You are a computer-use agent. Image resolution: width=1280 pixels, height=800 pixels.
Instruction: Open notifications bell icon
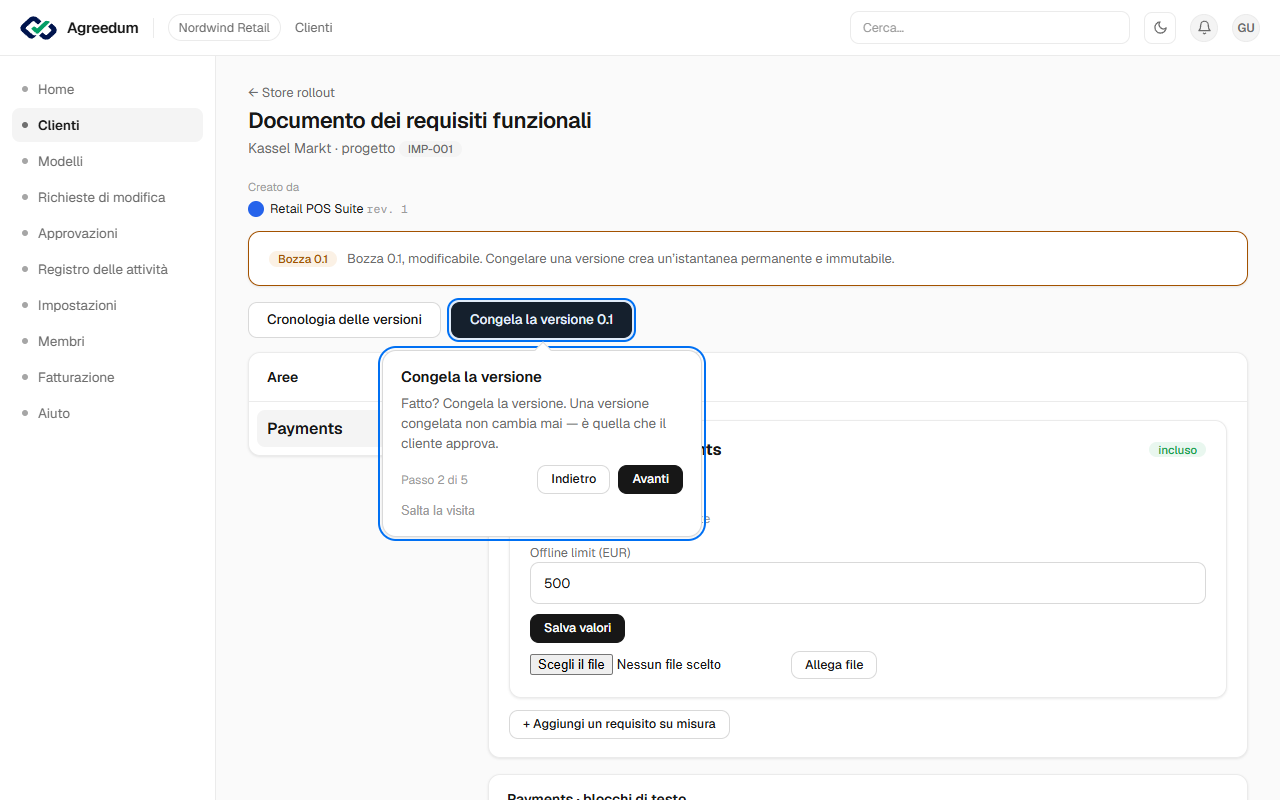(x=1204, y=28)
